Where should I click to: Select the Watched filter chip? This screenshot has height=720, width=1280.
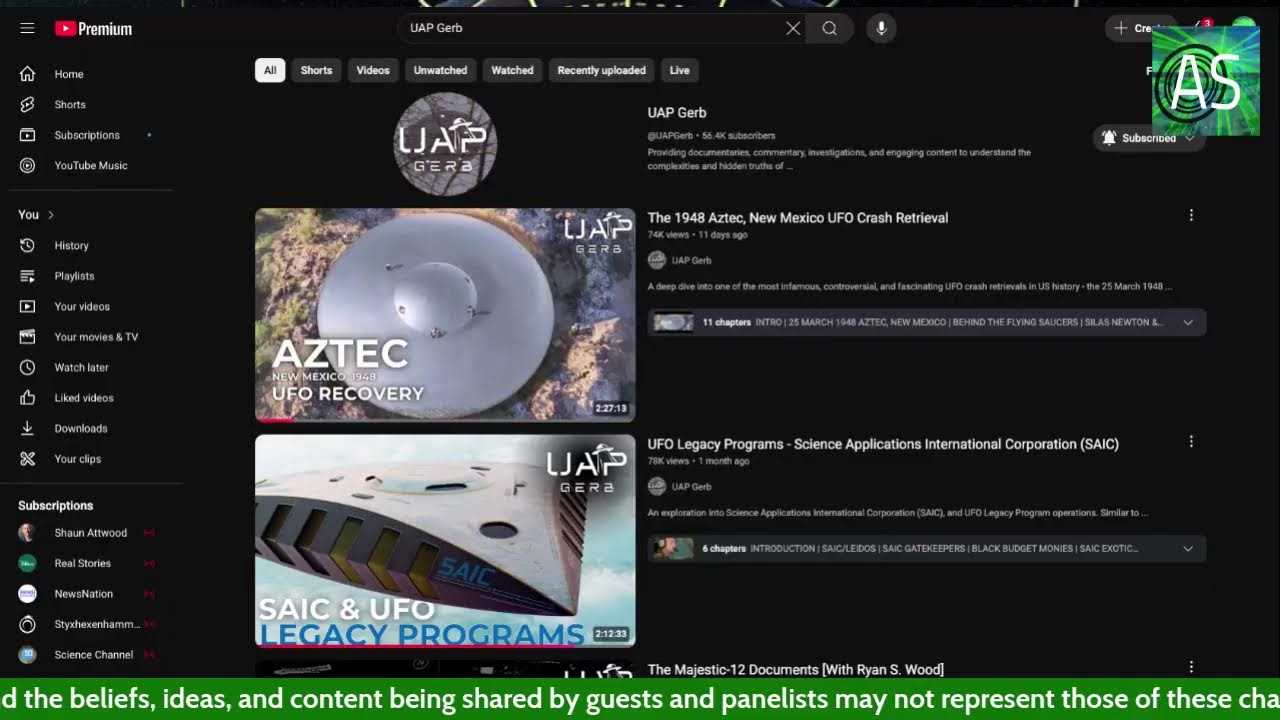[512, 70]
